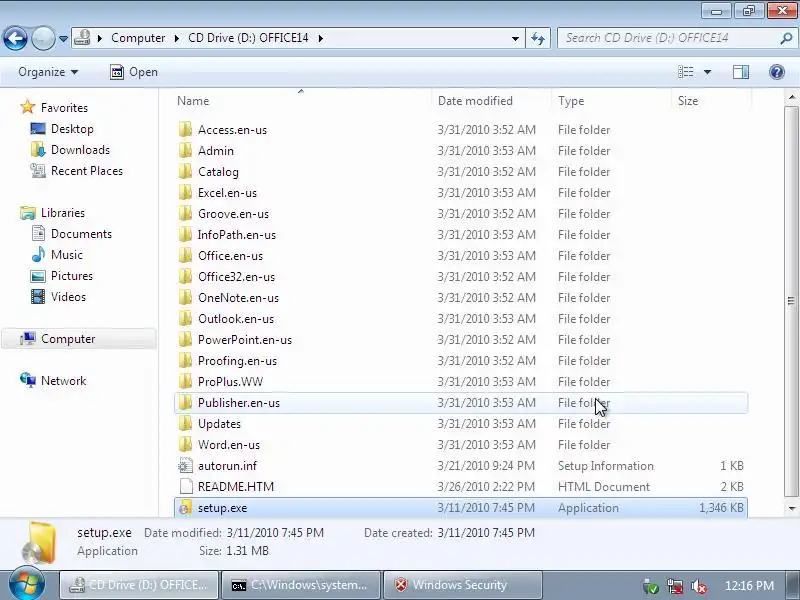Click Open in the toolbar
The image size is (800, 600).
(x=134, y=72)
